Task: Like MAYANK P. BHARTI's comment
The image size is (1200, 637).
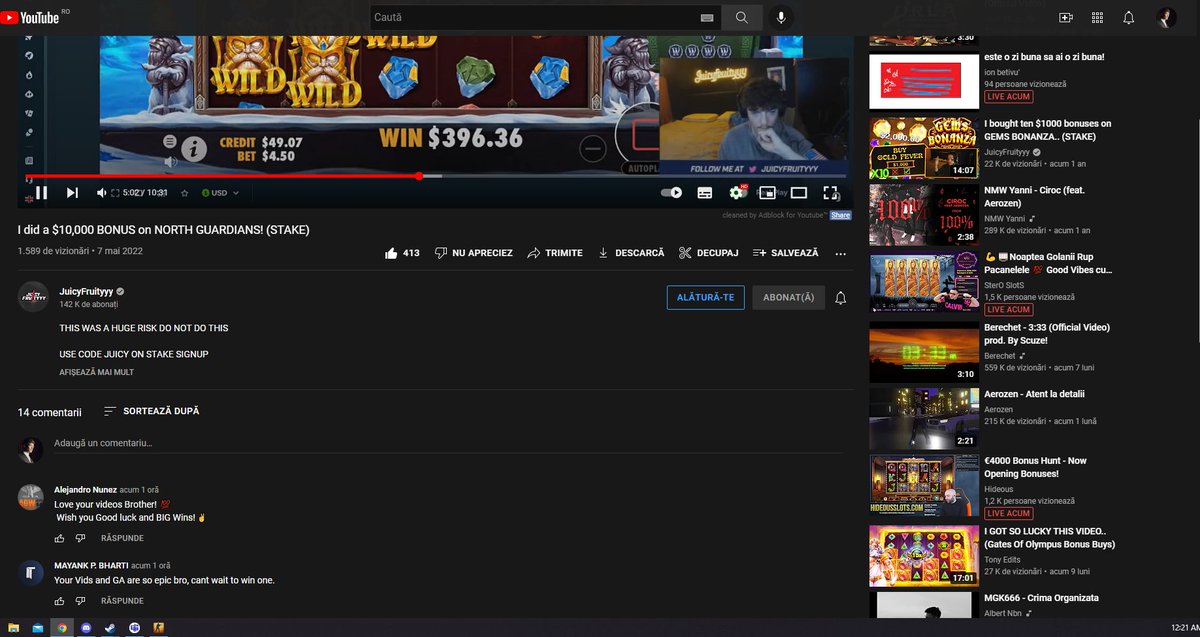Action: tap(59, 601)
